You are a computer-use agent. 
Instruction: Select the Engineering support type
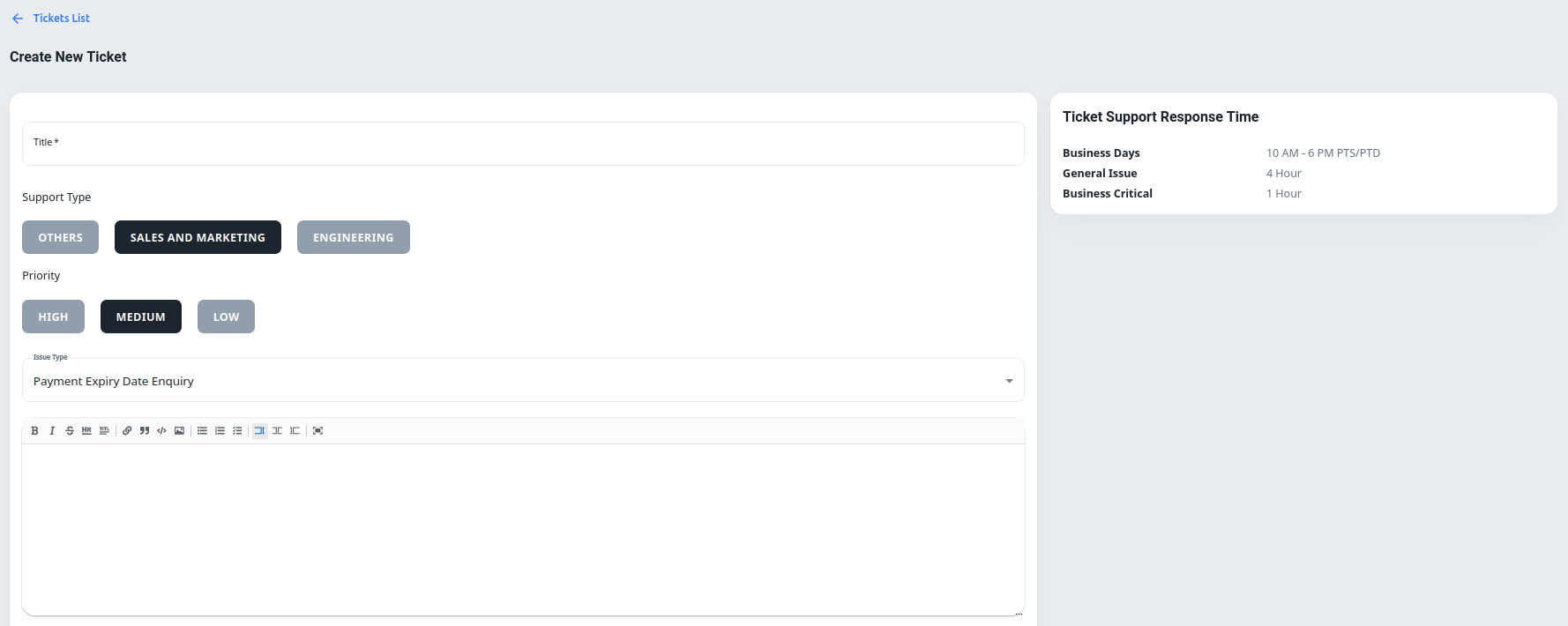point(354,237)
